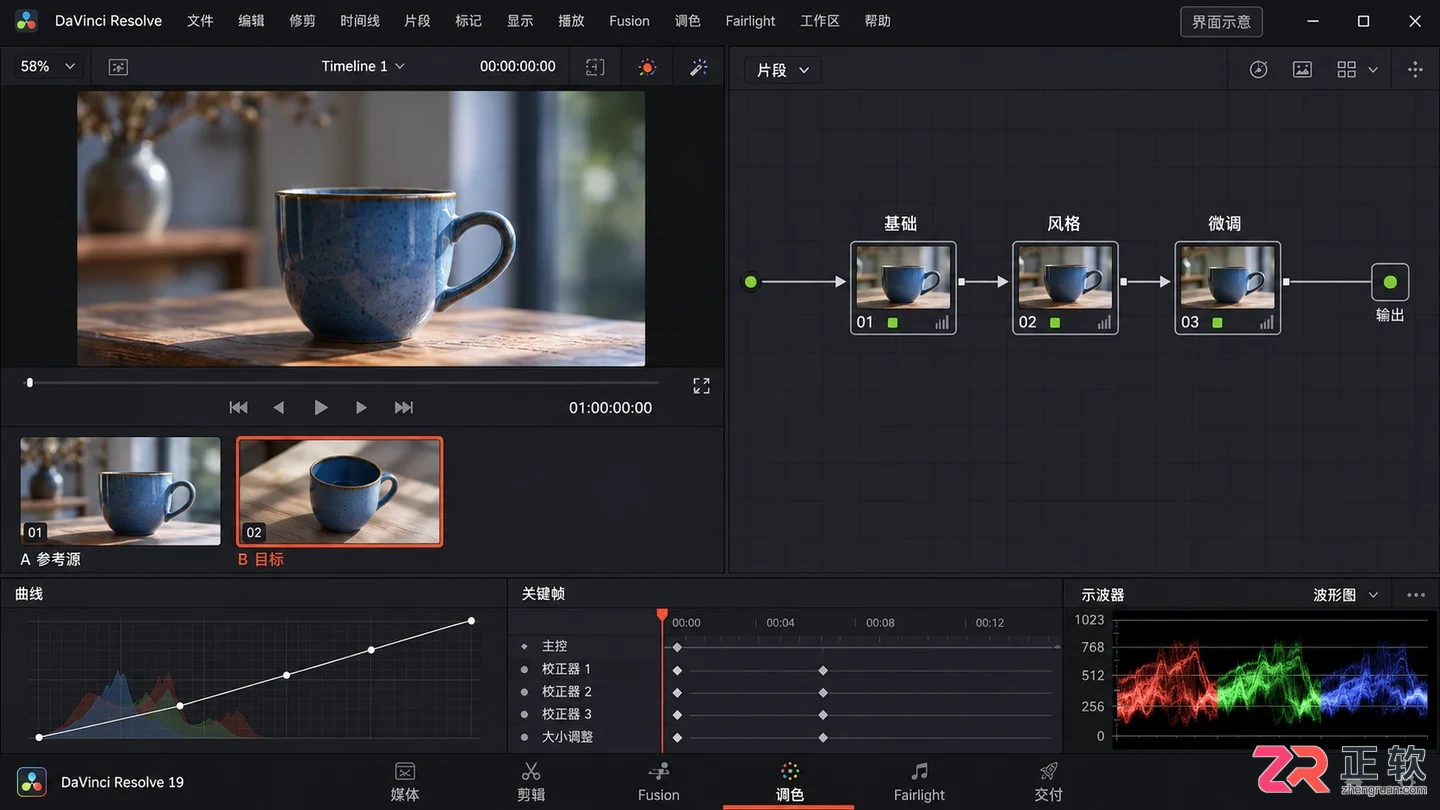Play the clip forward
This screenshot has width=1440, height=810.
(x=320, y=407)
